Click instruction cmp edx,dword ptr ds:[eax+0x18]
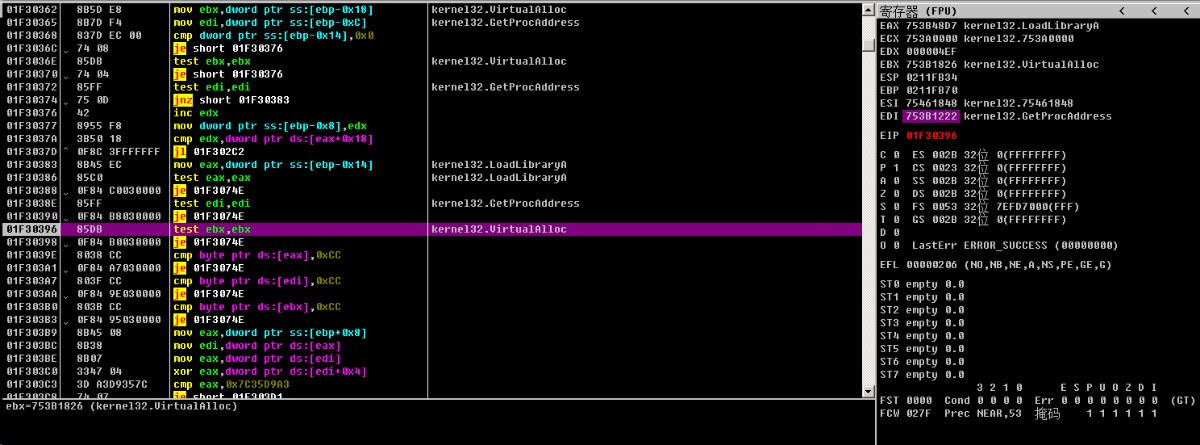This screenshot has height=445, width=1200. (273, 139)
